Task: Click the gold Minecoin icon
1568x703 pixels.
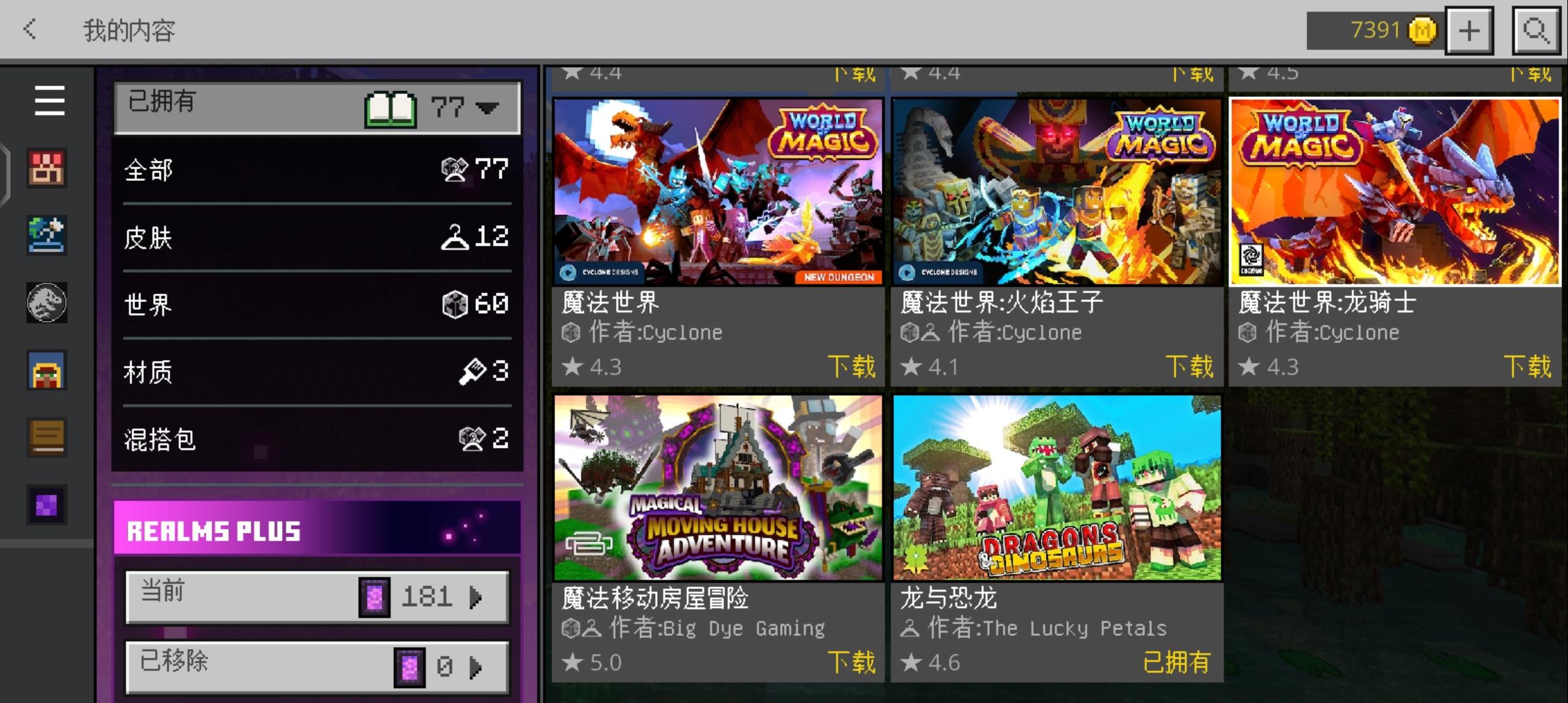Action: [1422, 31]
